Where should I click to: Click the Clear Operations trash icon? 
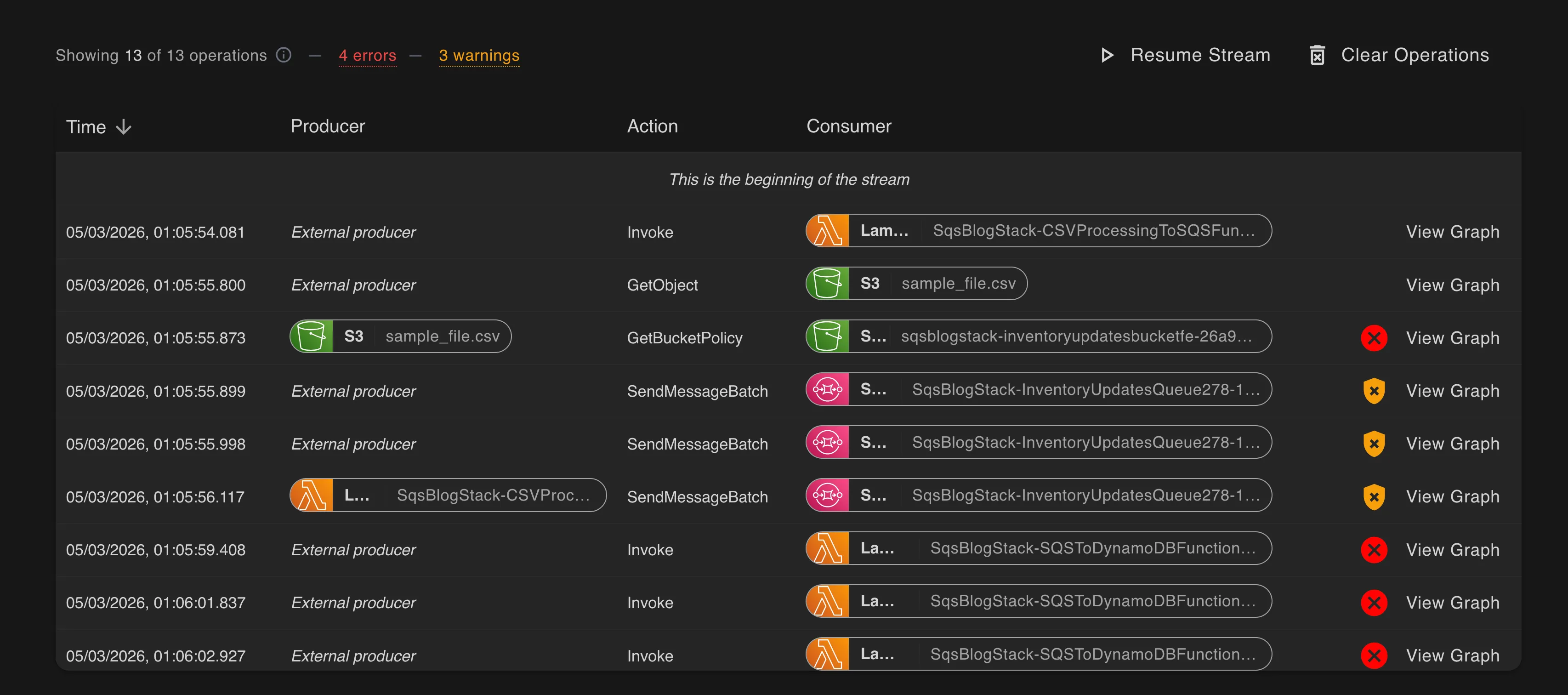pos(1317,55)
